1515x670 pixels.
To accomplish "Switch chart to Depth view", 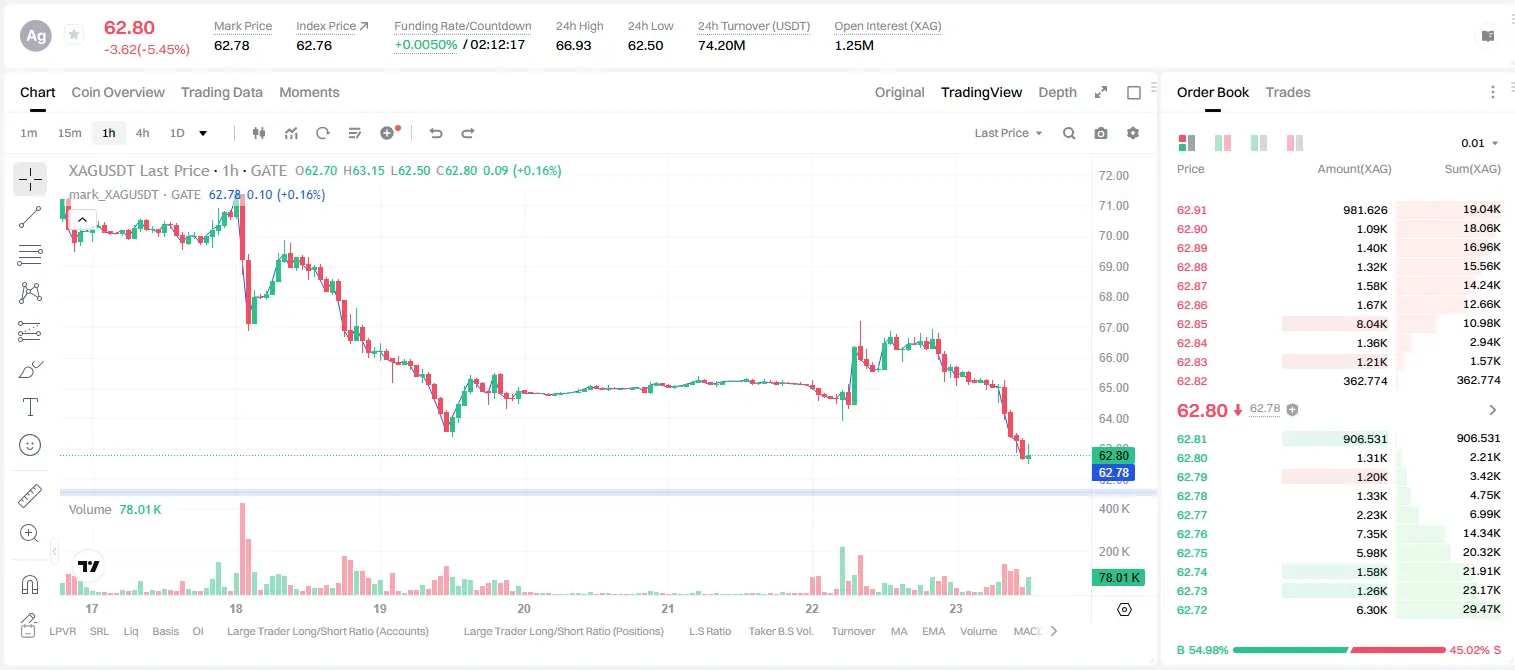I will [1057, 92].
